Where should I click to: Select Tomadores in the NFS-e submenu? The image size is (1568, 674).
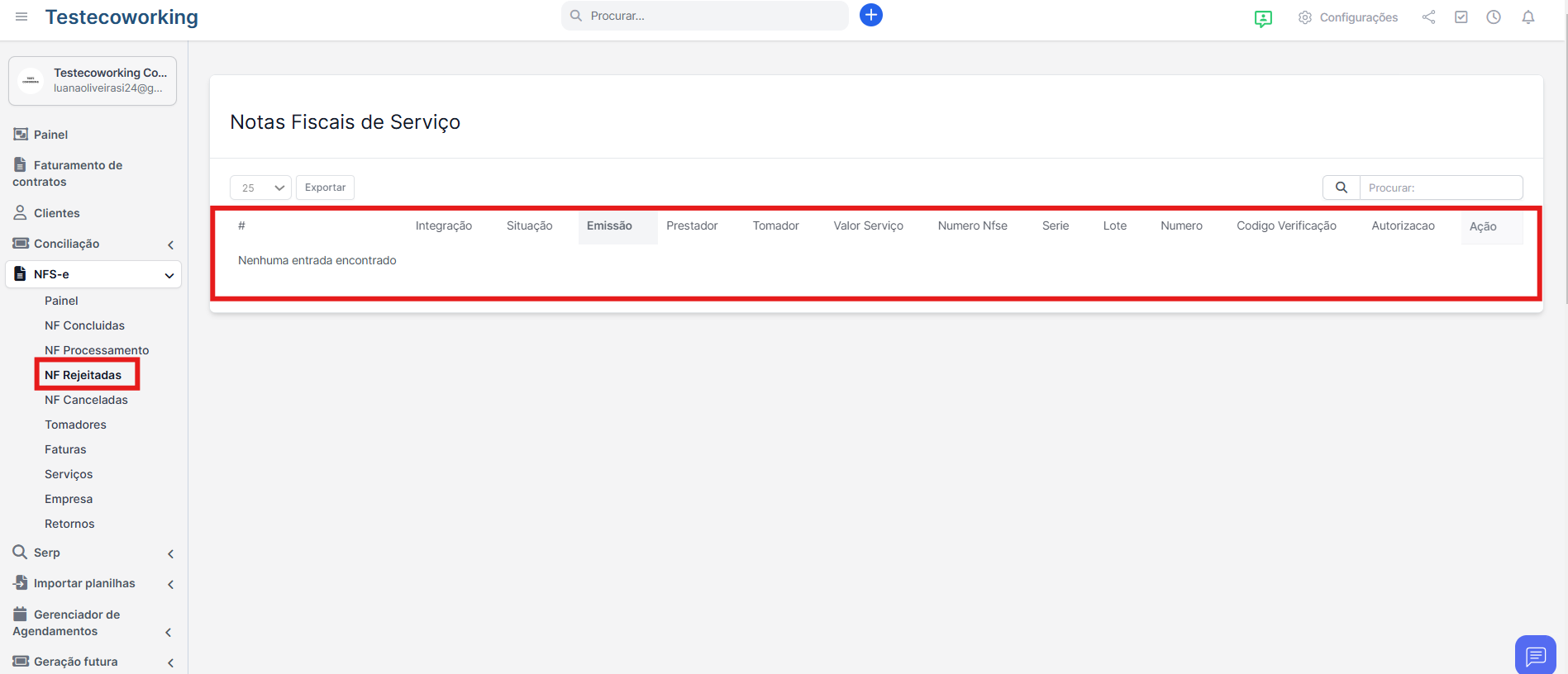pyautogui.click(x=75, y=425)
